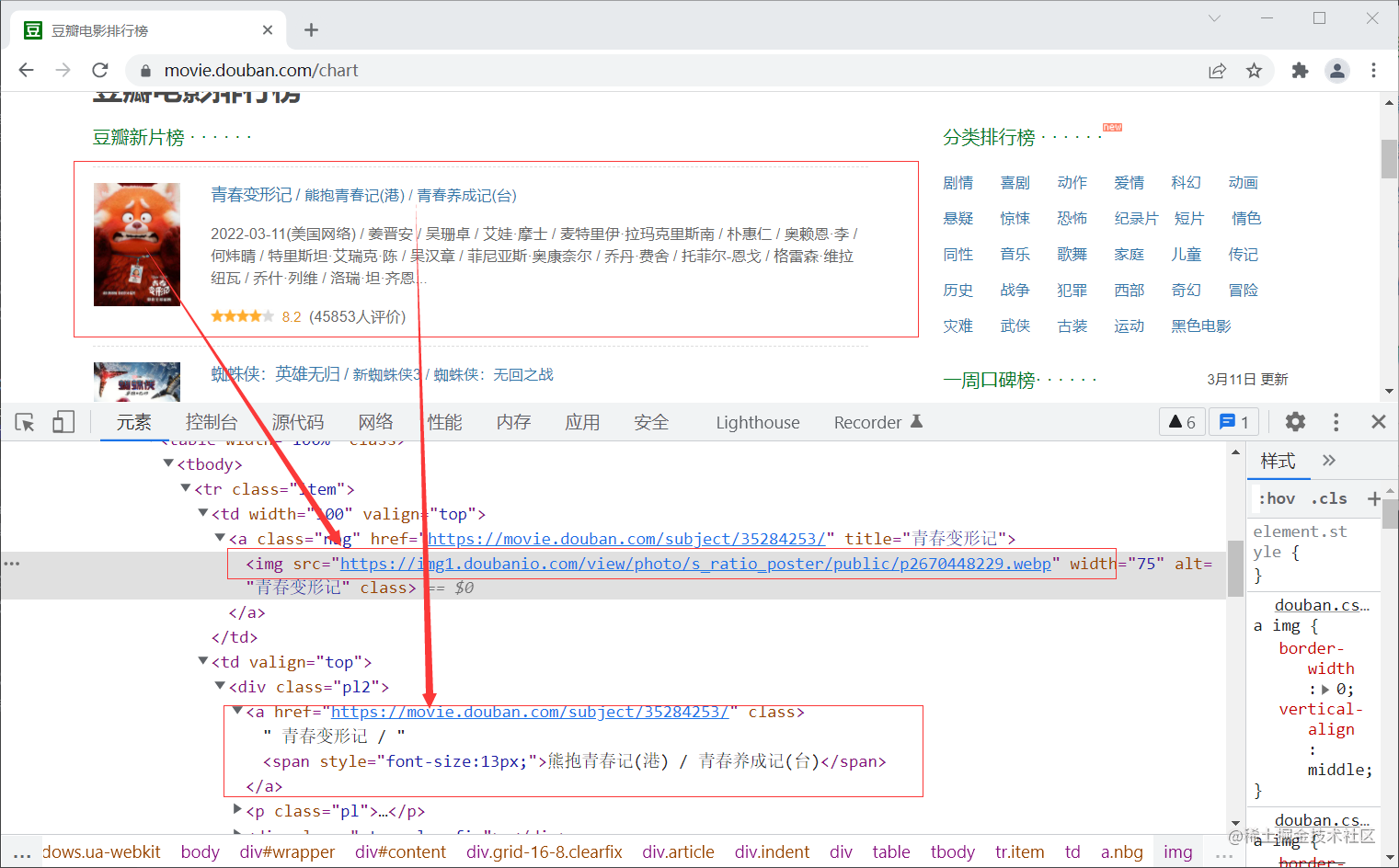Switch to the 安全 tab
The height and width of the screenshot is (868, 1399).
click(651, 422)
